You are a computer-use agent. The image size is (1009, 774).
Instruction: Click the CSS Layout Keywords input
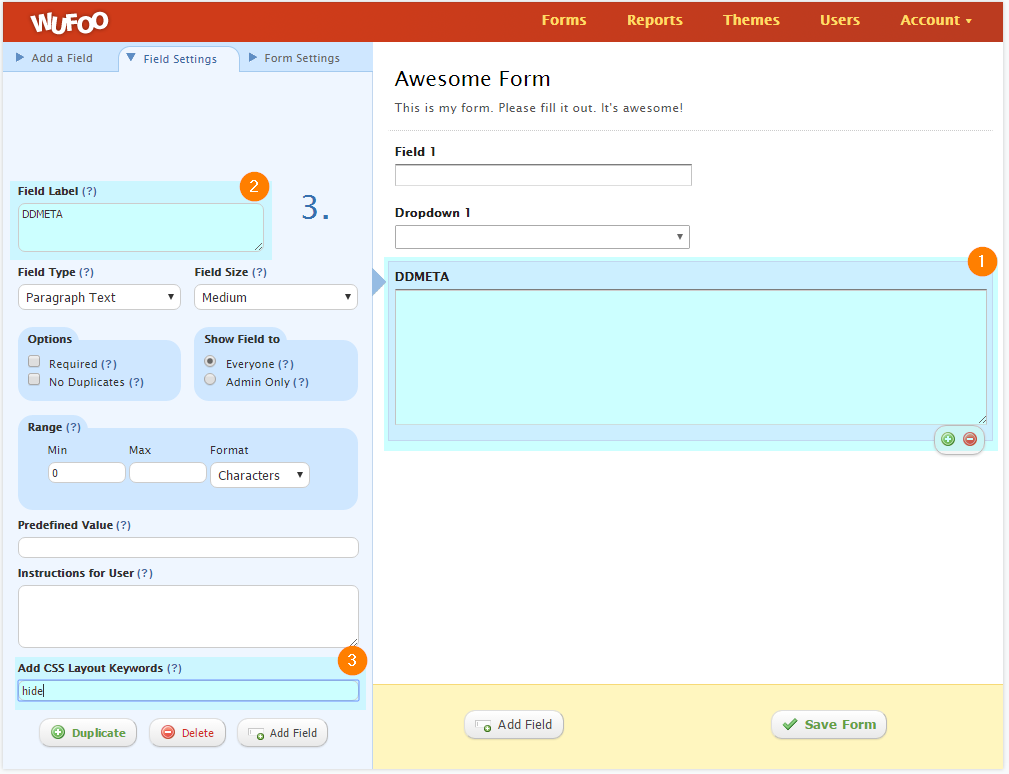188,691
